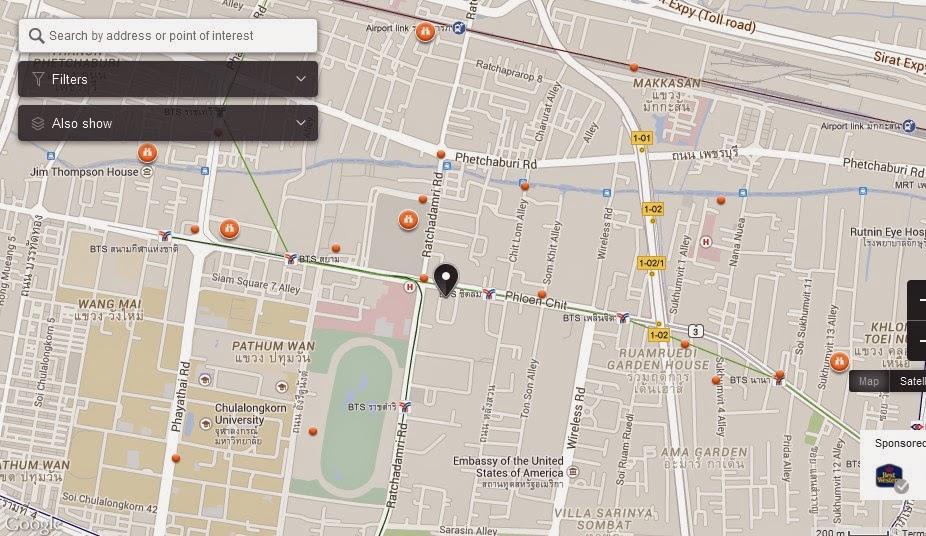Click the BTS National Stadium station icon

165,236
